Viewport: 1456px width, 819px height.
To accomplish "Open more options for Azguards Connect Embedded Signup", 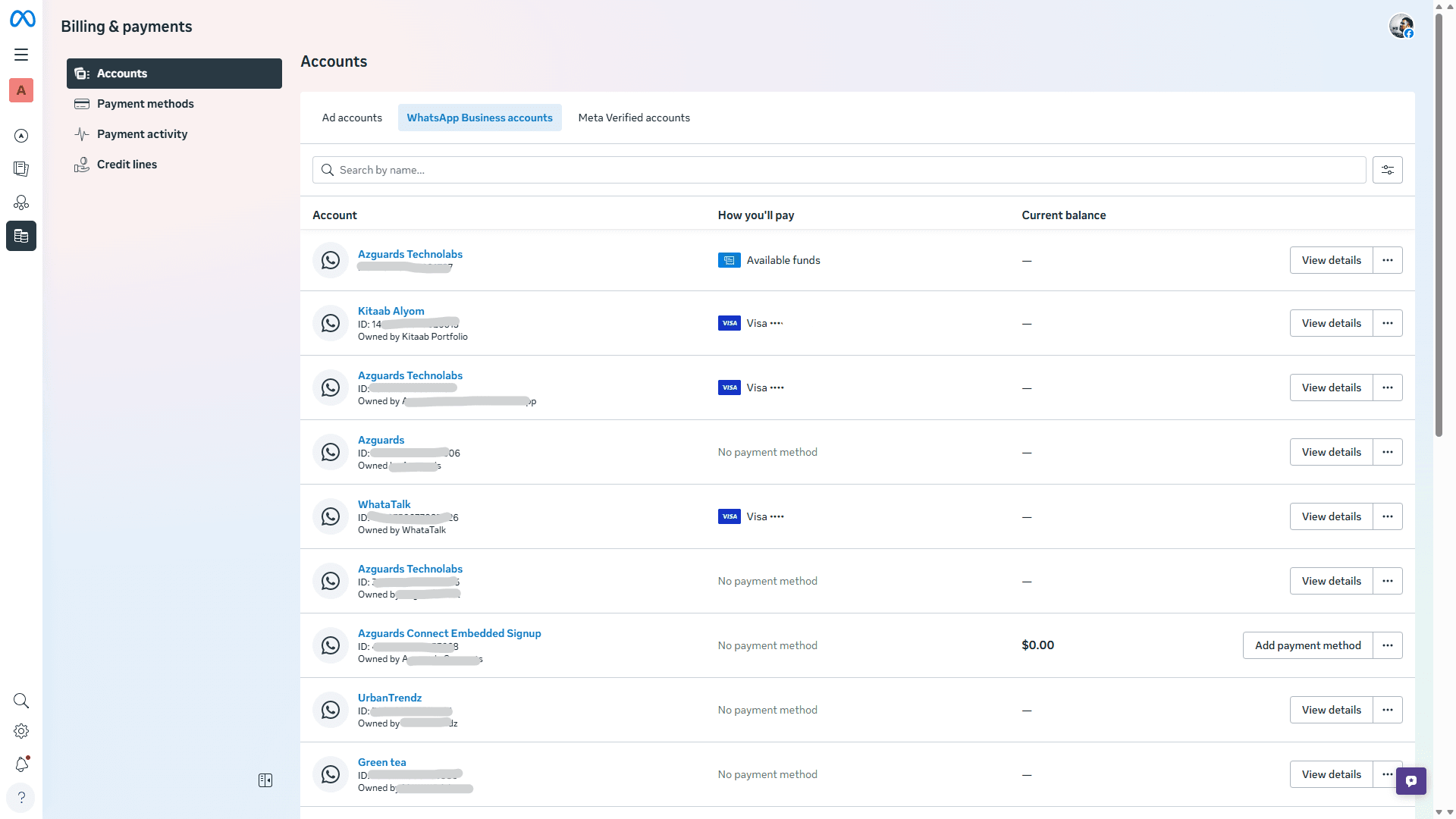I will pos(1388,645).
